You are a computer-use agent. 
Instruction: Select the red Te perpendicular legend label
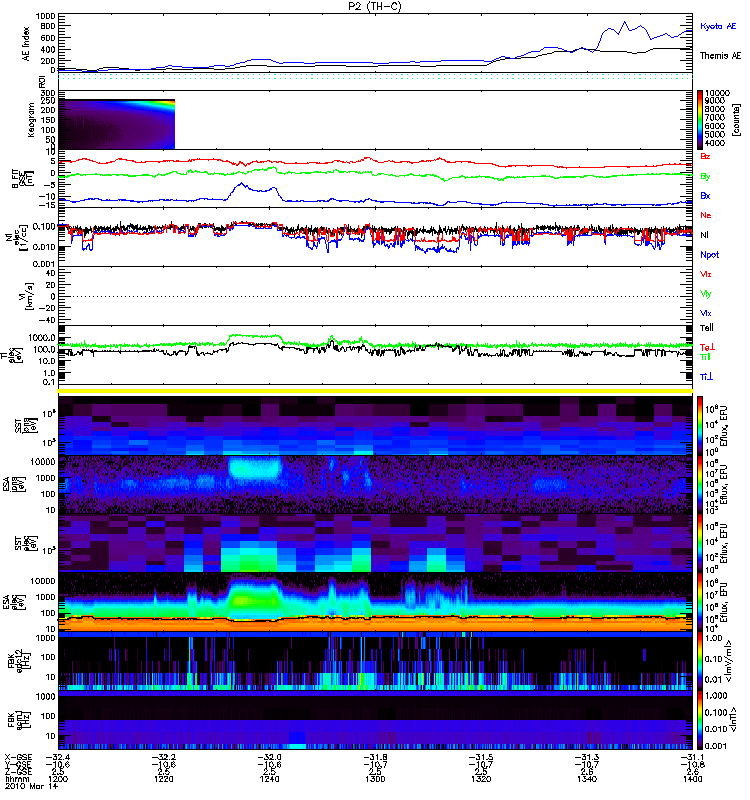pyautogui.click(x=707, y=347)
